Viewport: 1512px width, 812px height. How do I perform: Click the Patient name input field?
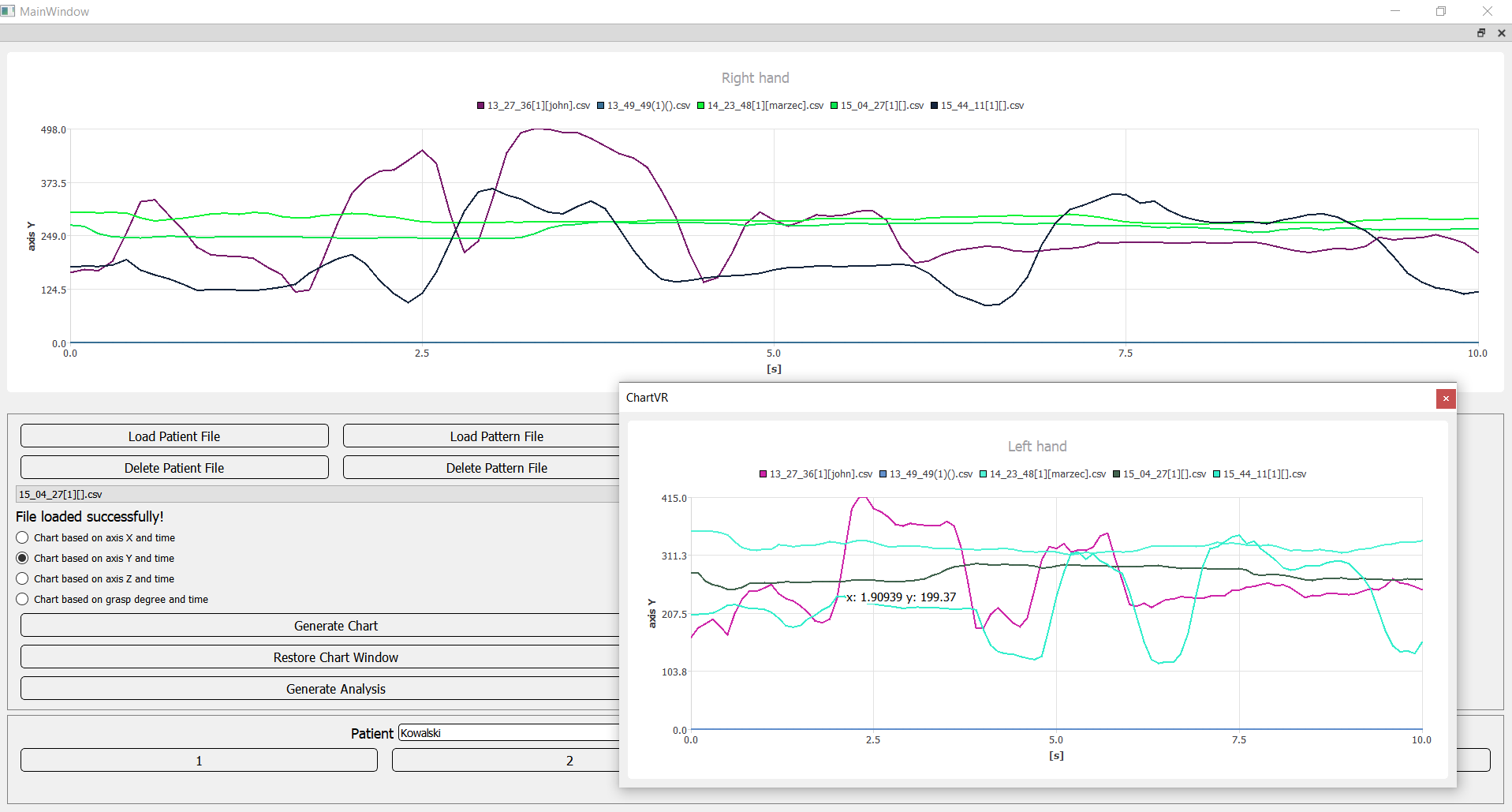click(509, 732)
